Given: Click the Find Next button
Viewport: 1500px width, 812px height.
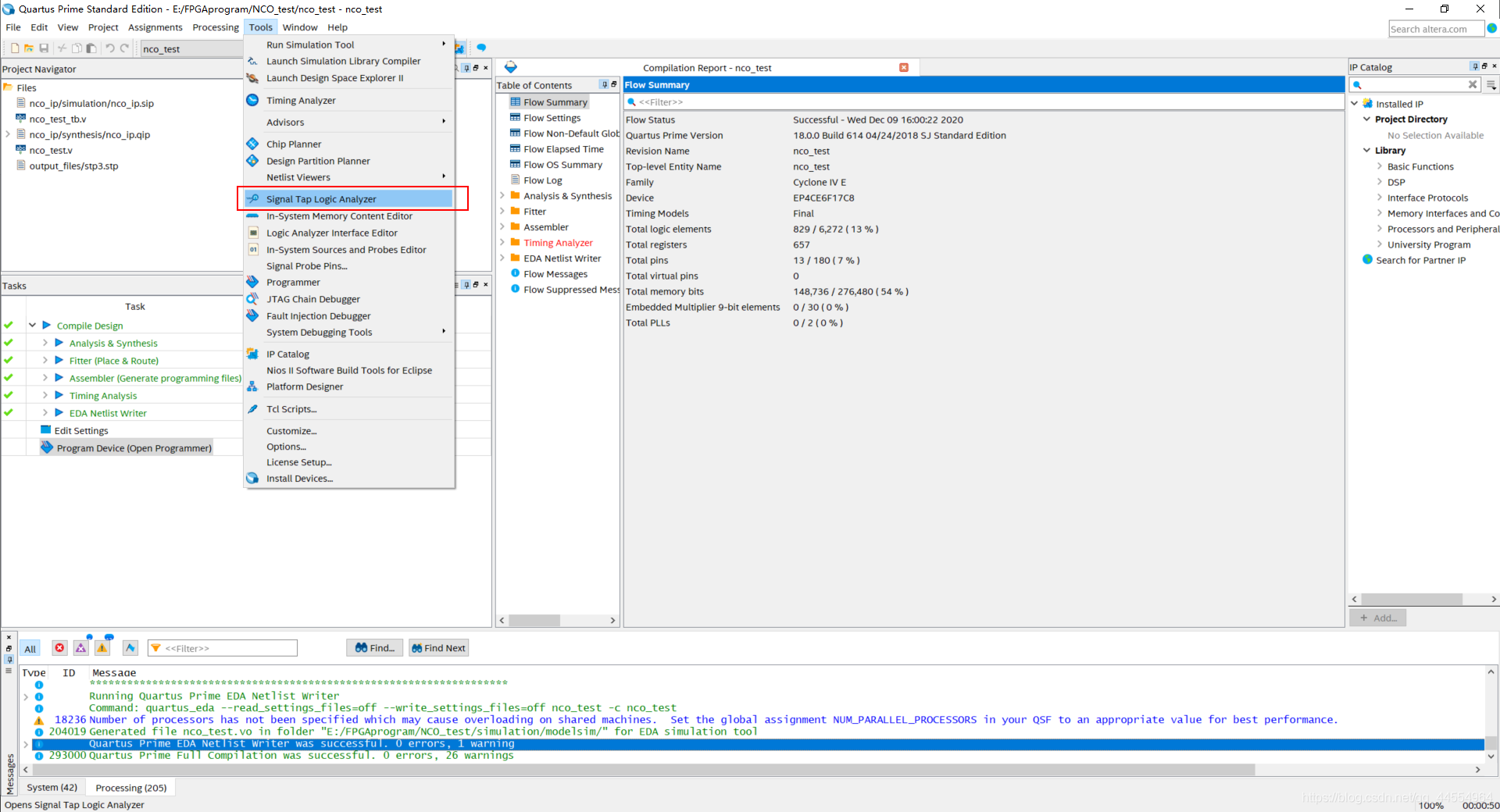Looking at the screenshot, I should pyautogui.click(x=438, y=647).
